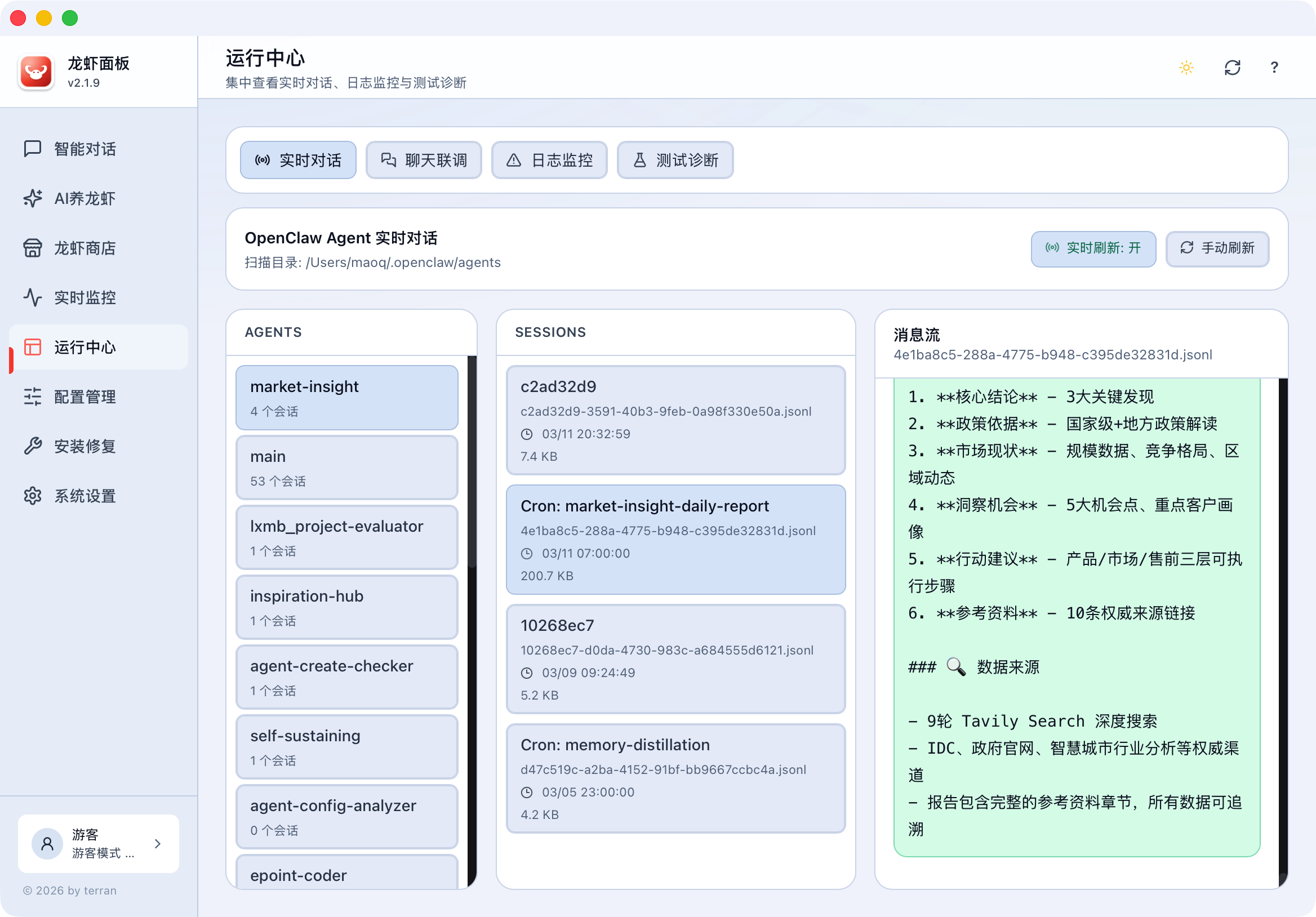This screenshot has height=917, width=1316.
Task: Switch to the 测试诊断 tab
Action: [x=675, y=160]
